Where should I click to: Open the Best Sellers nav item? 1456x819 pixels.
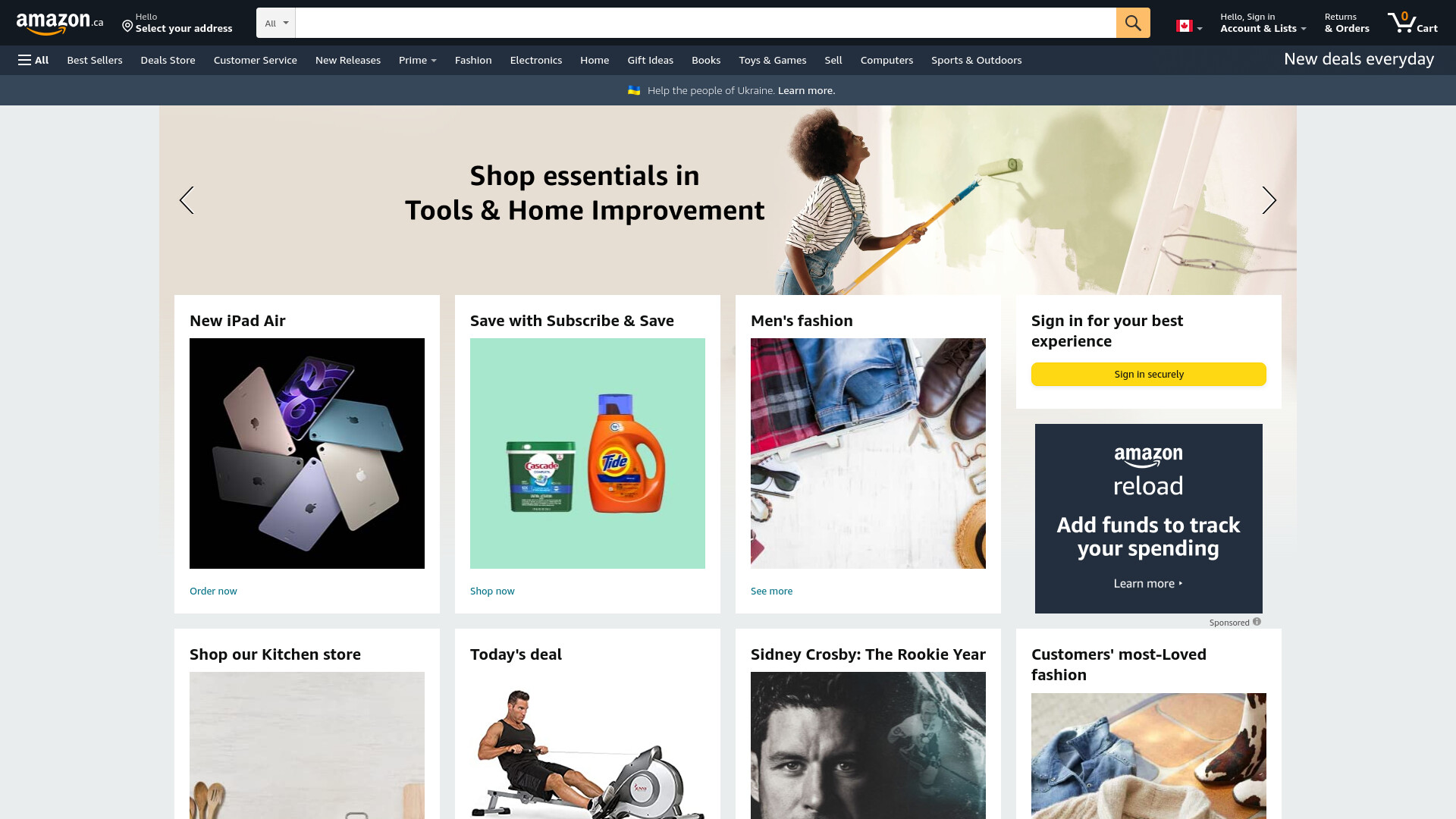[95, 60]
